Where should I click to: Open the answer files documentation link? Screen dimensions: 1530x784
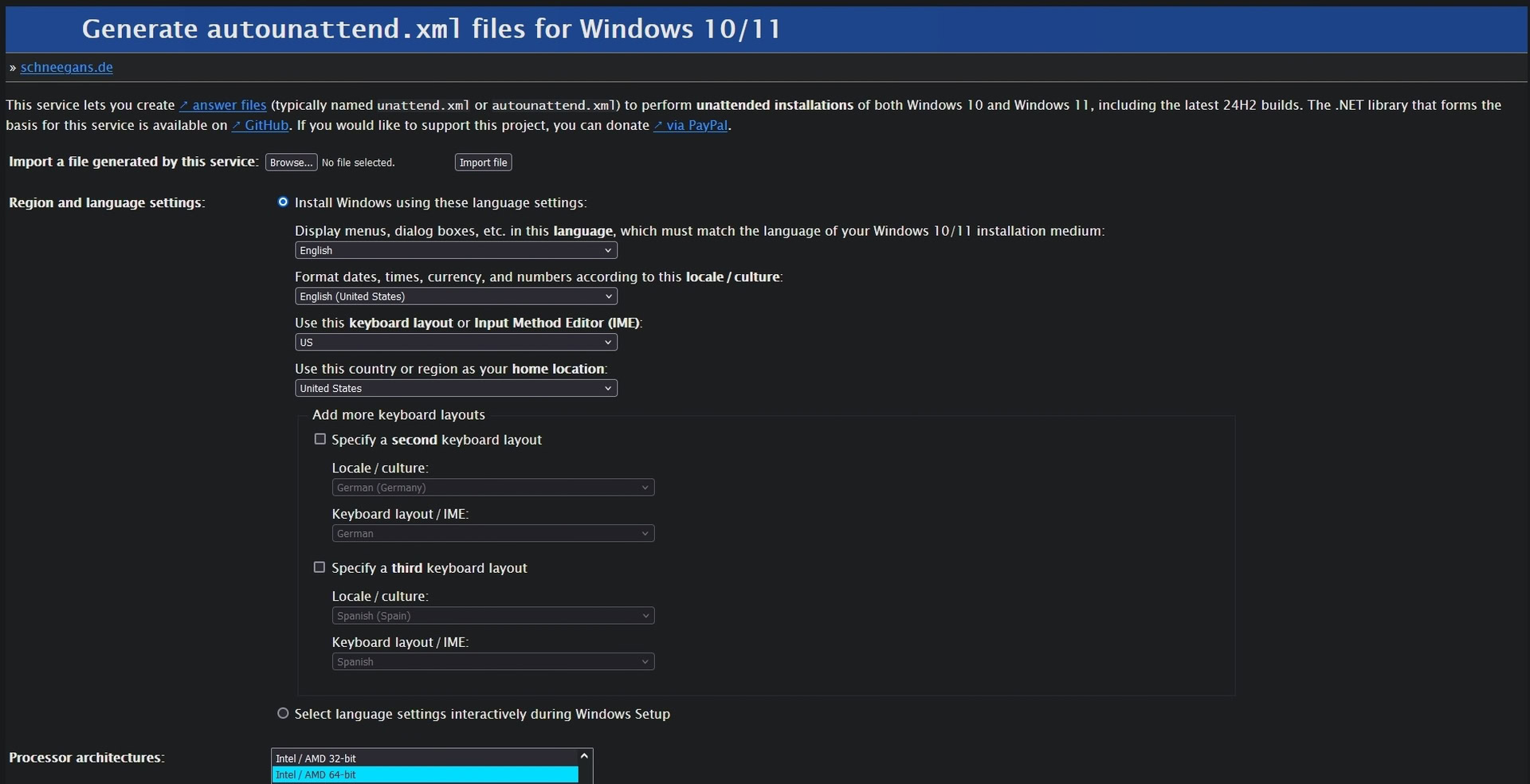[222, 105]
